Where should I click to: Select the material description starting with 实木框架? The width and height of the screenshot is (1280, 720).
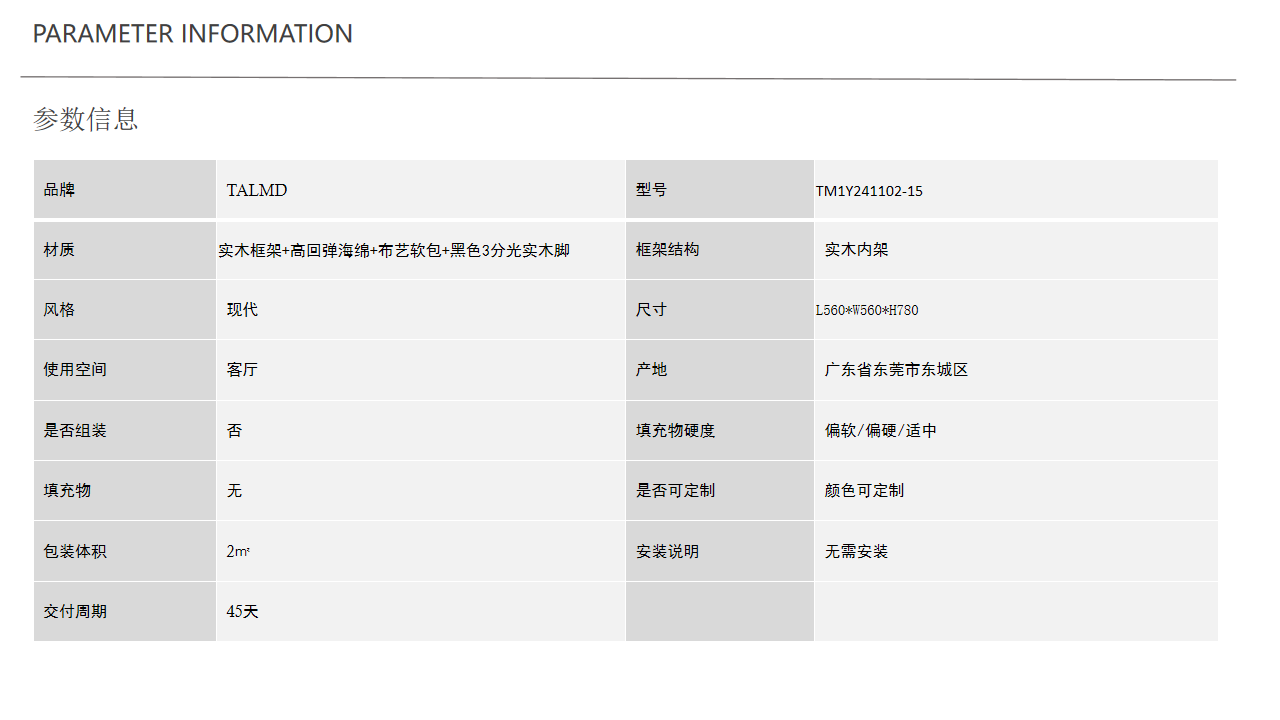click(x=394, y=250)
